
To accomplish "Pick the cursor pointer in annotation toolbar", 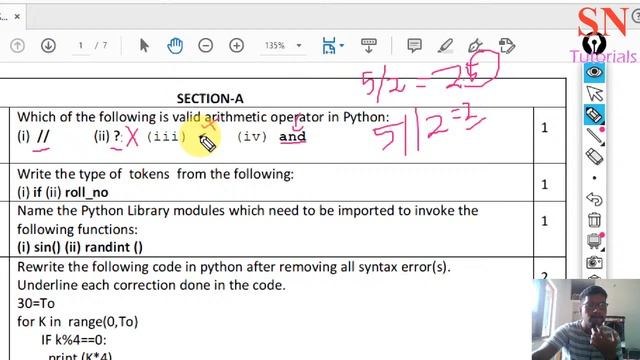I will [594, 93].
